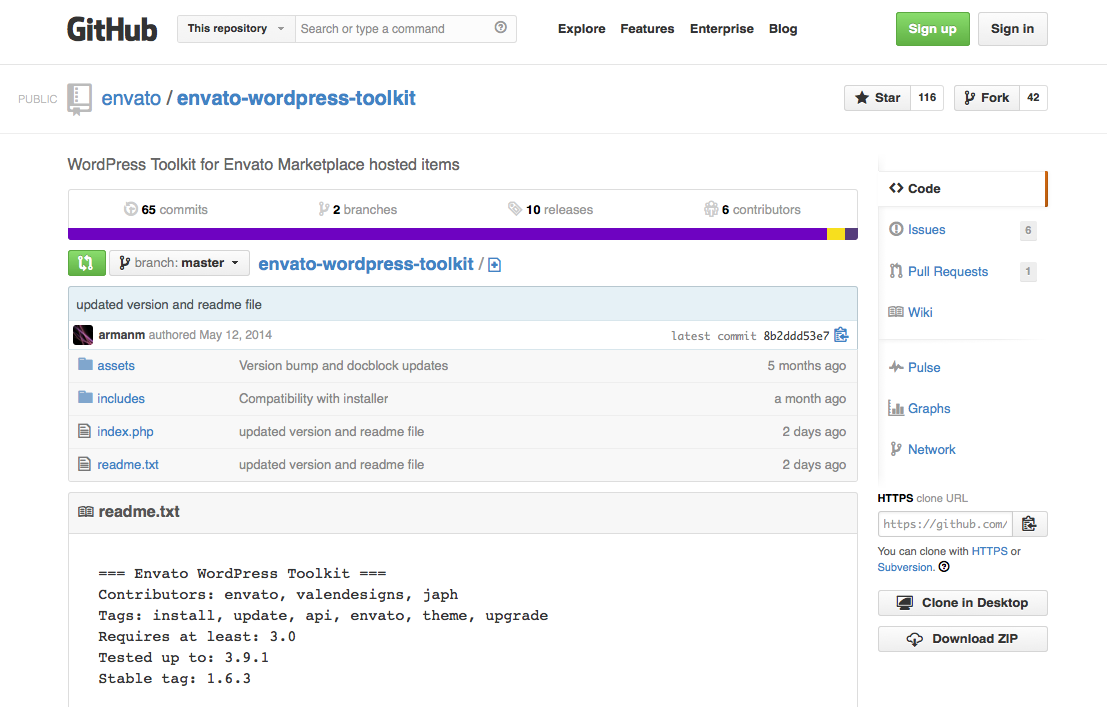Open the branch: master dropdown

(x=179, y=263)
